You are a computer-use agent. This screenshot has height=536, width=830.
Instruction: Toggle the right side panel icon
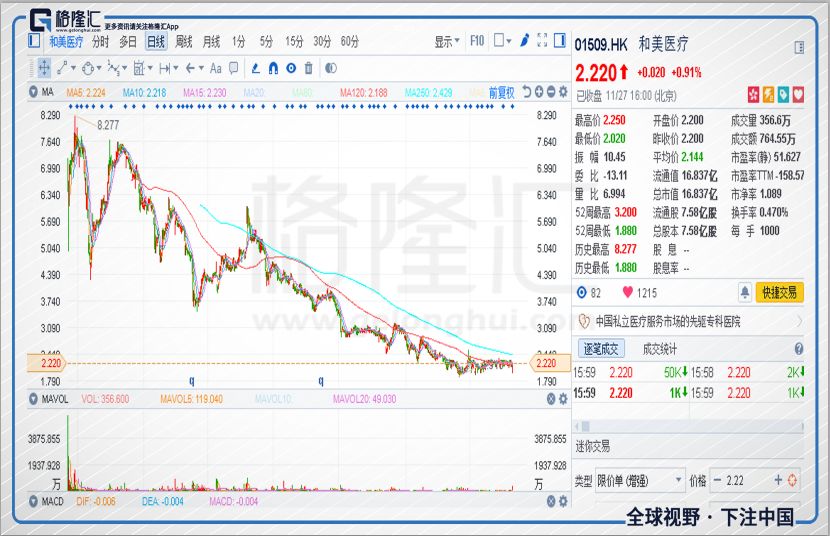click(x=560, y=40)
